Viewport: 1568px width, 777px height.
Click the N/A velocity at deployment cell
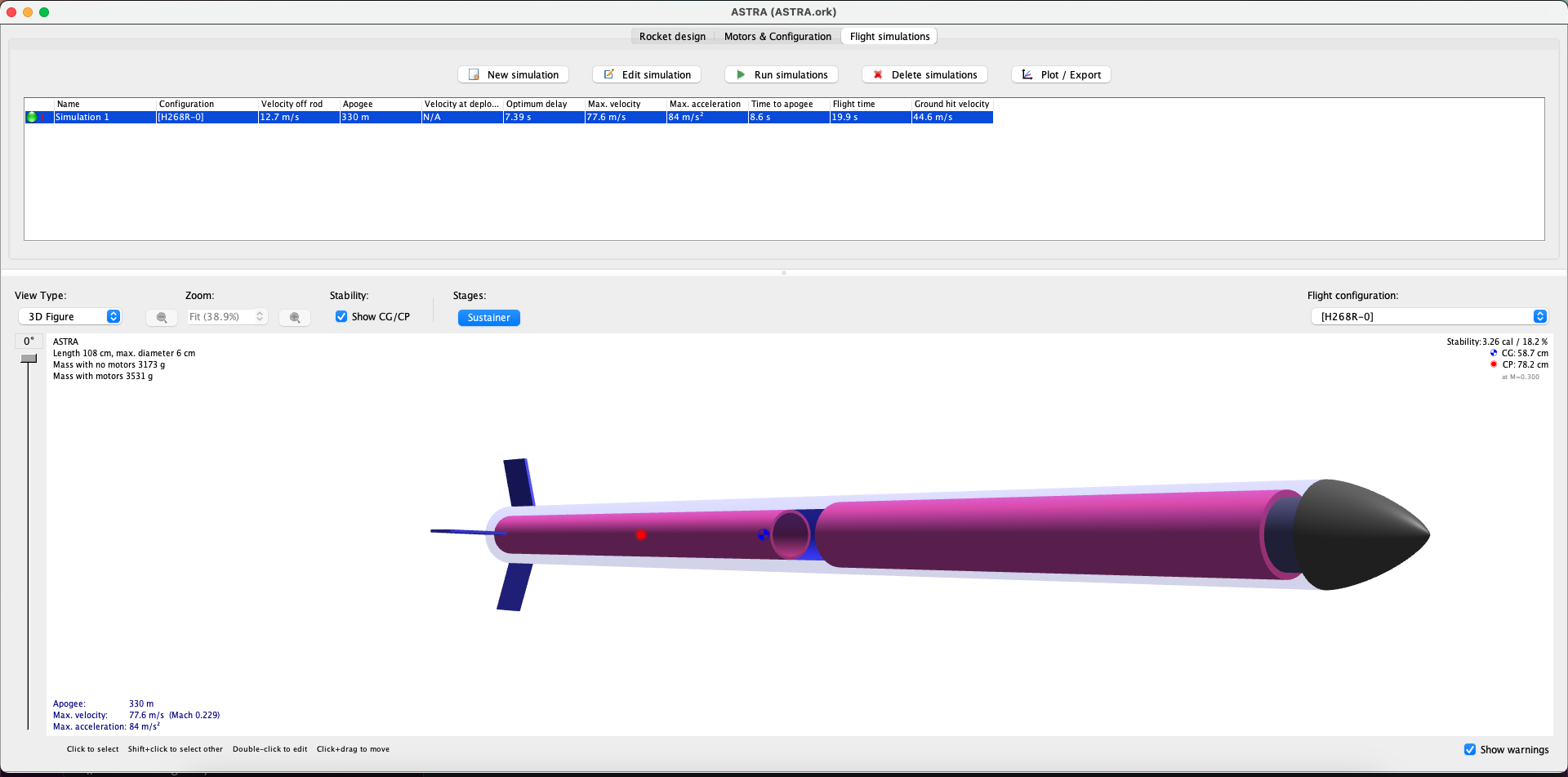point(462,117)
